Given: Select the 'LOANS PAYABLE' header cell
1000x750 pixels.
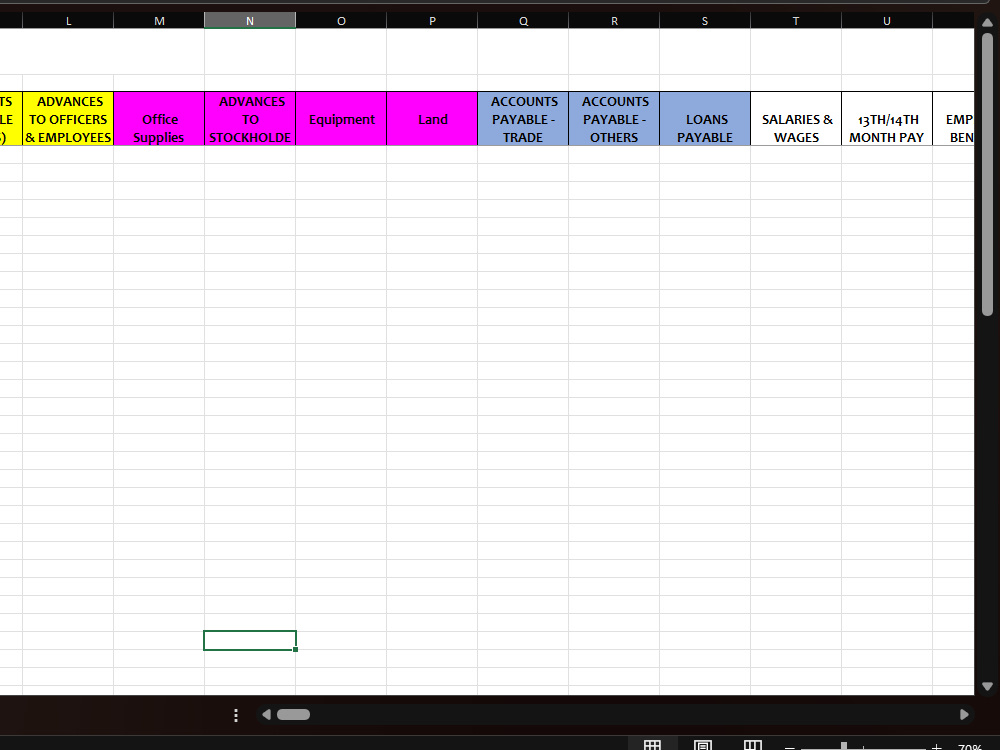Looking at the screenshot, I should pos(705,119).
